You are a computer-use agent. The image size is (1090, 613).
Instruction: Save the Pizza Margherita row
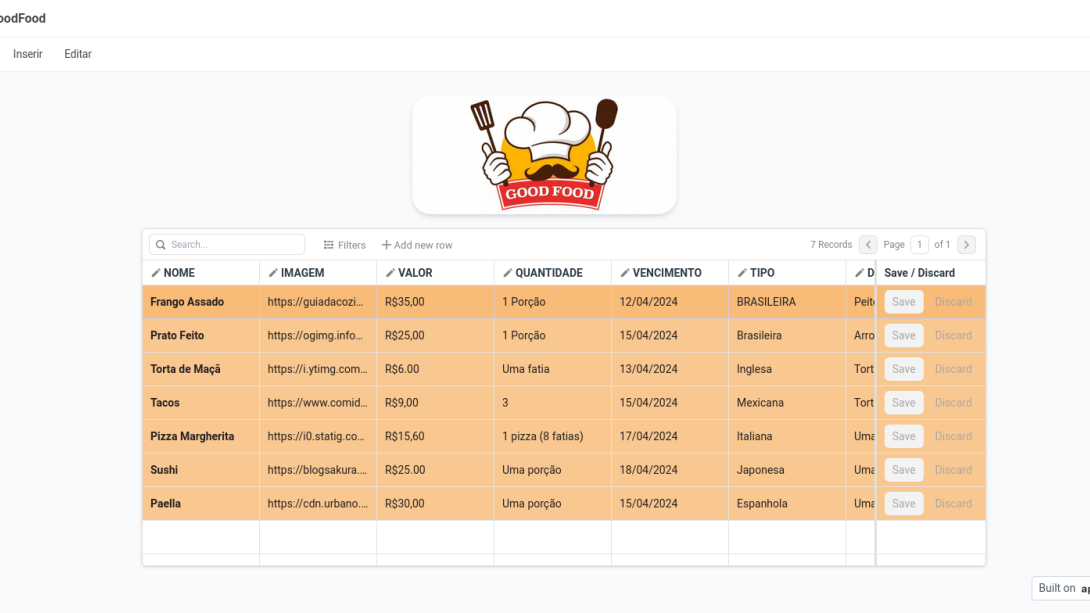[904, 436]
